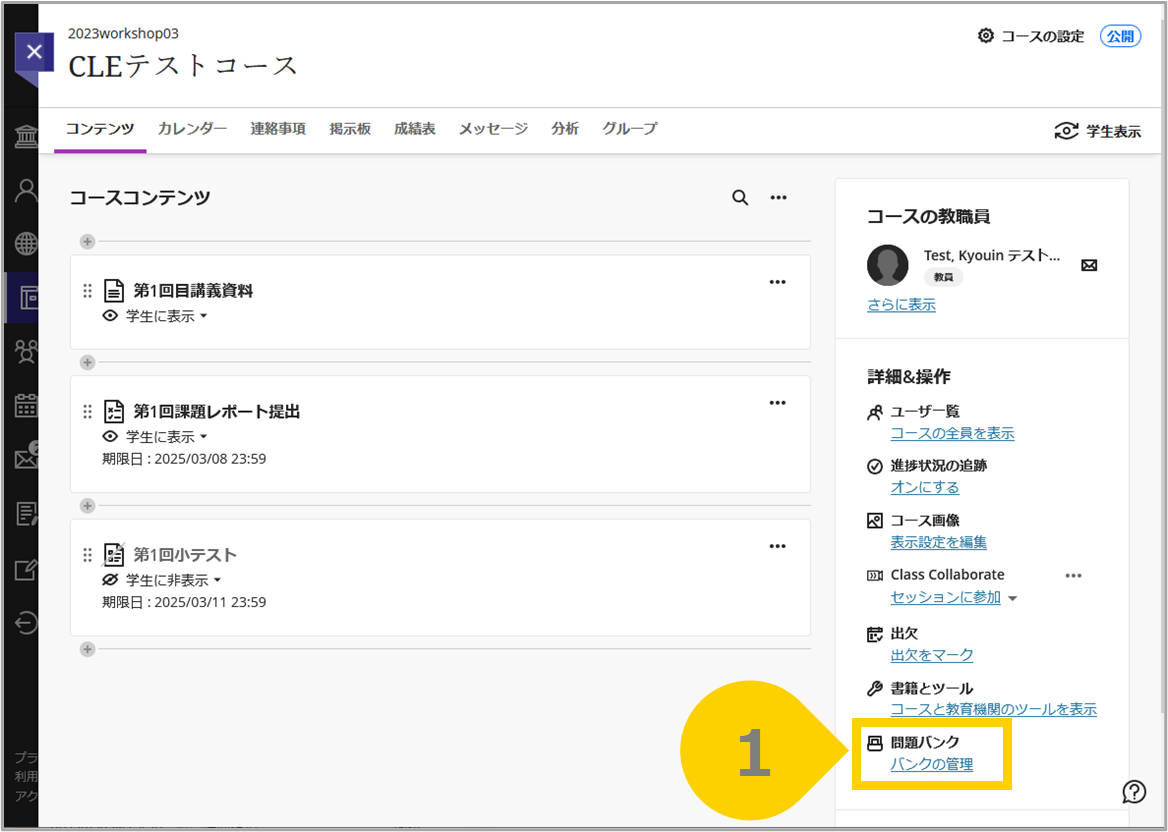Viewport: 1168px width, 832px height.
Task: Search course content with the magnifier icon
Action: coord(740,197)
